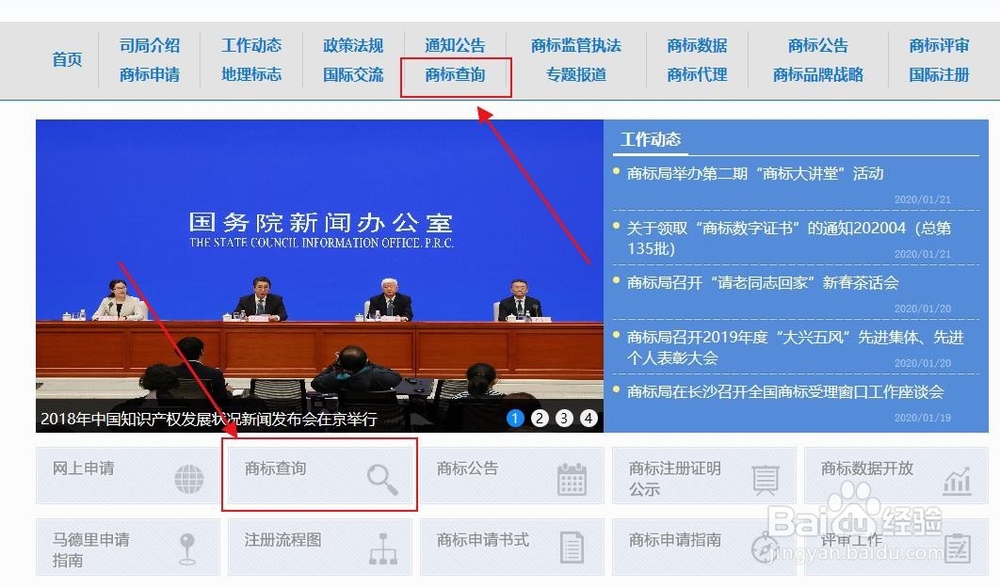
Task: Open the 商标公告 quick-link tile label
Action: pos(467,468)
